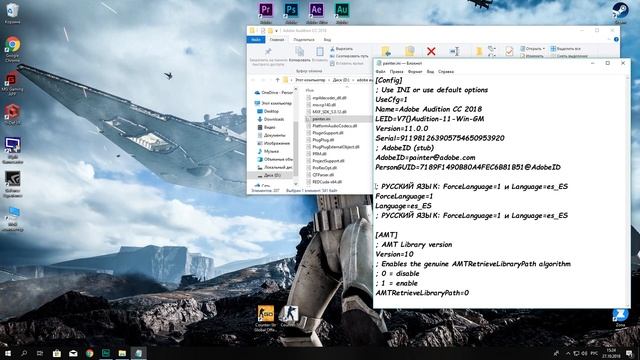This screenshot has width=640, height=360.
Task: Open the Windows Start menu
Action: (x=7, y=353)
